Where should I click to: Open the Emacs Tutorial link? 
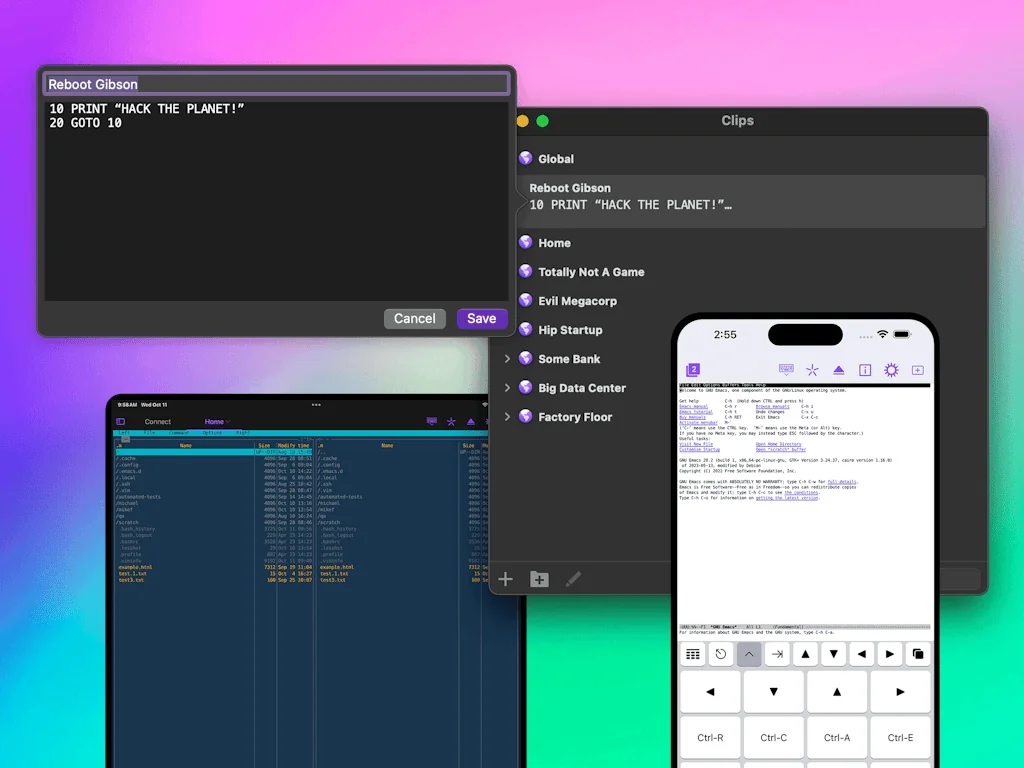point(694,412)
